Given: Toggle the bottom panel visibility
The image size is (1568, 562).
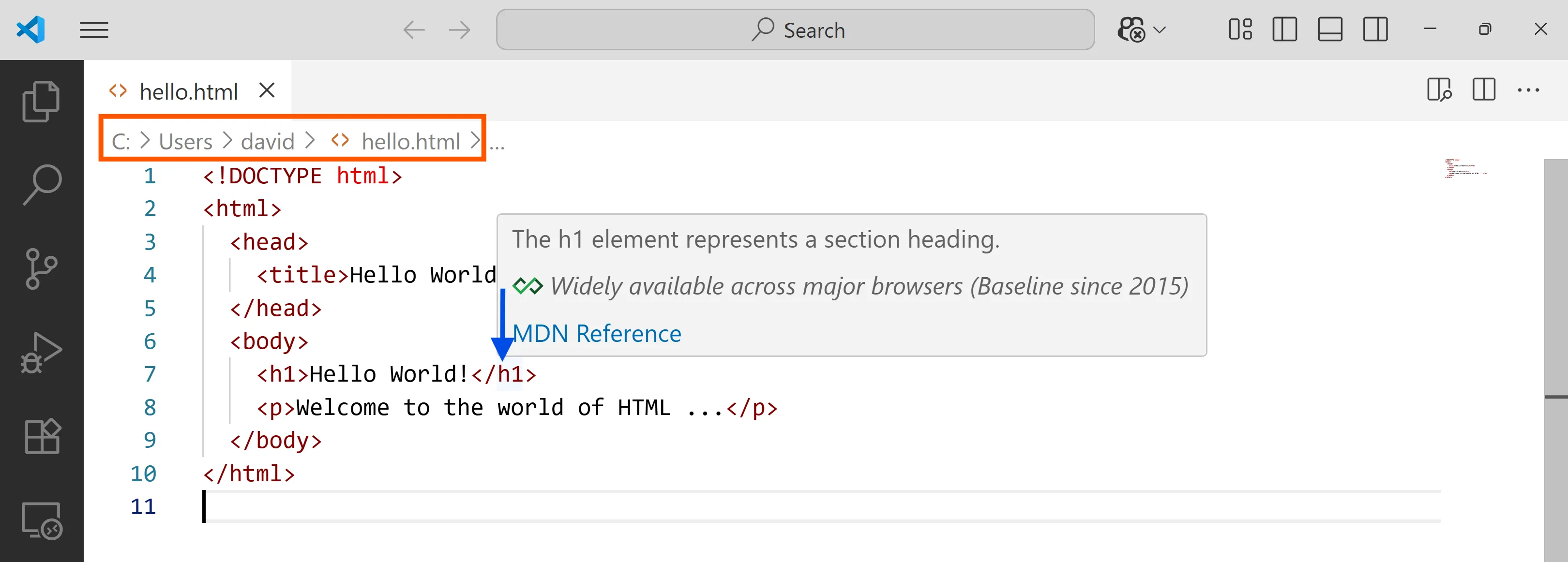Looking at the screenshot, I should tap(1329, 29).
